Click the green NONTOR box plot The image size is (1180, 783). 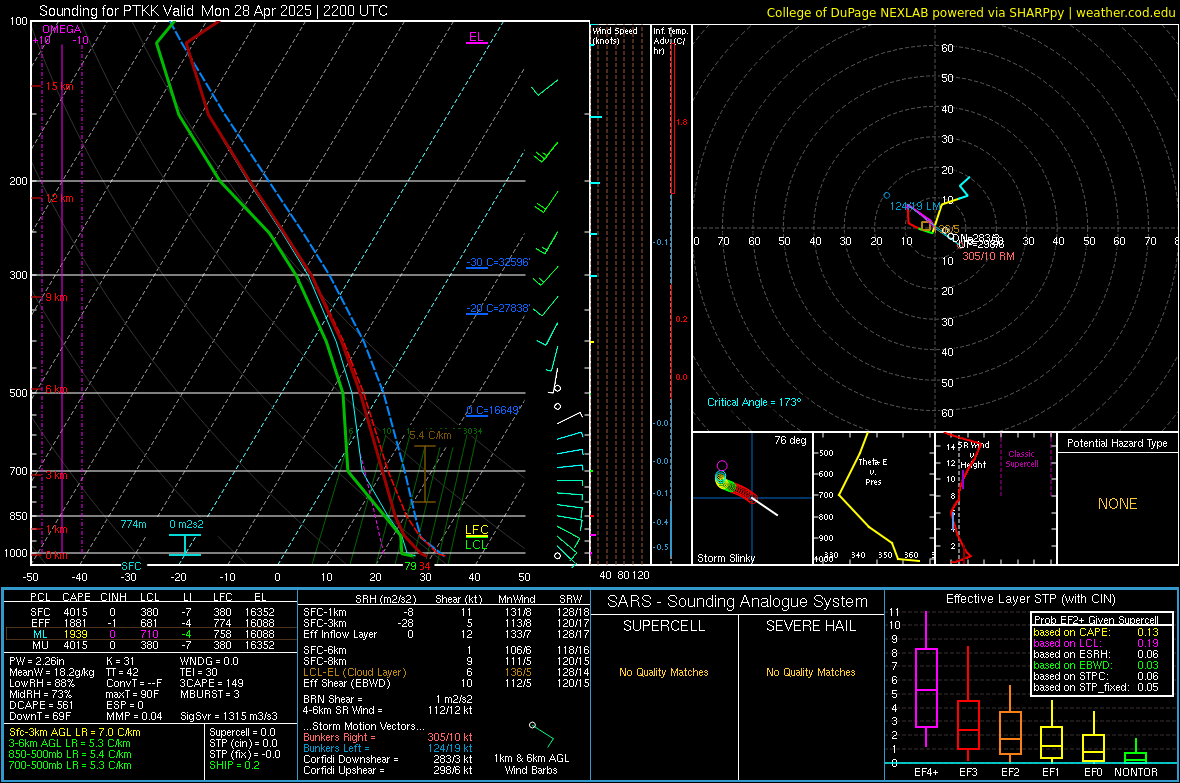coord(1135,752)
